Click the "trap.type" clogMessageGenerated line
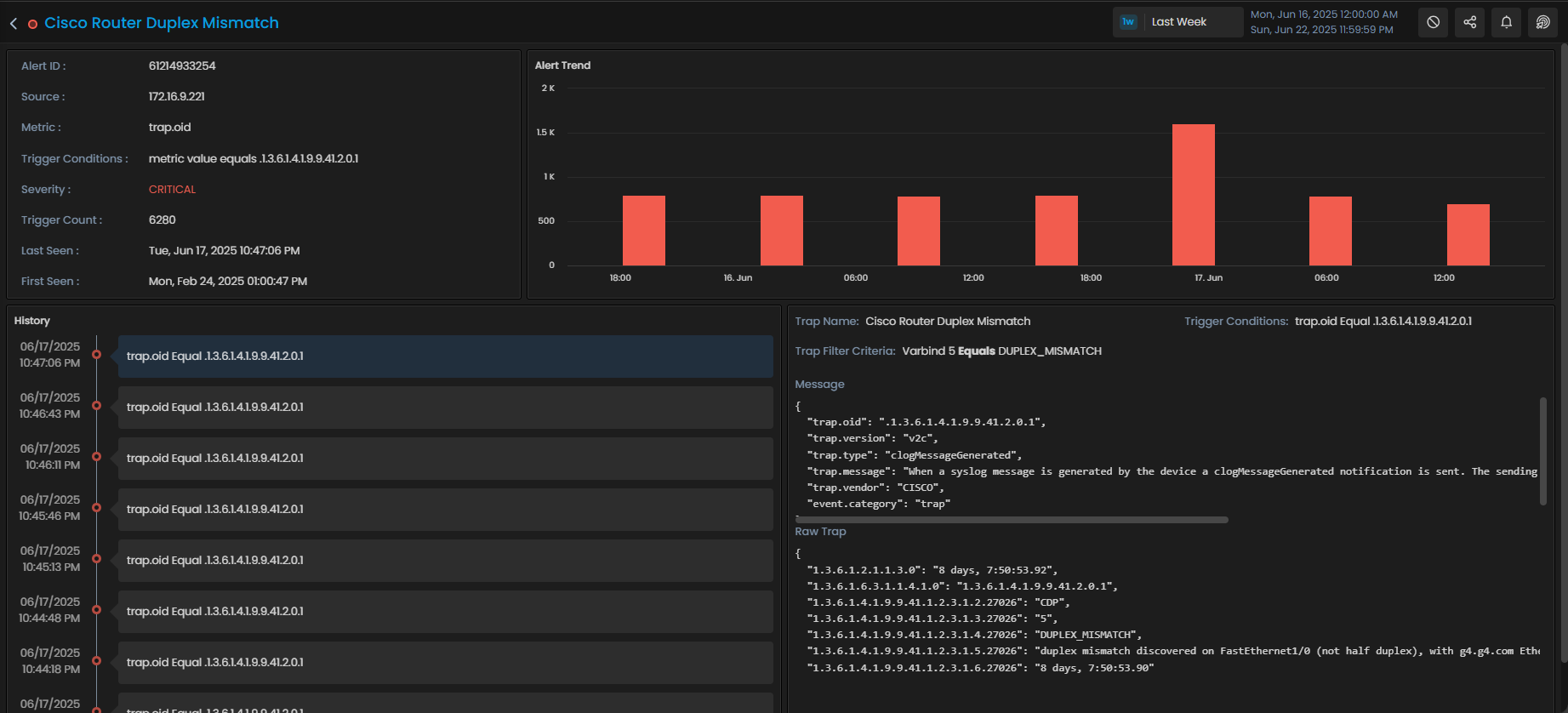 click(x=915, y=455)
